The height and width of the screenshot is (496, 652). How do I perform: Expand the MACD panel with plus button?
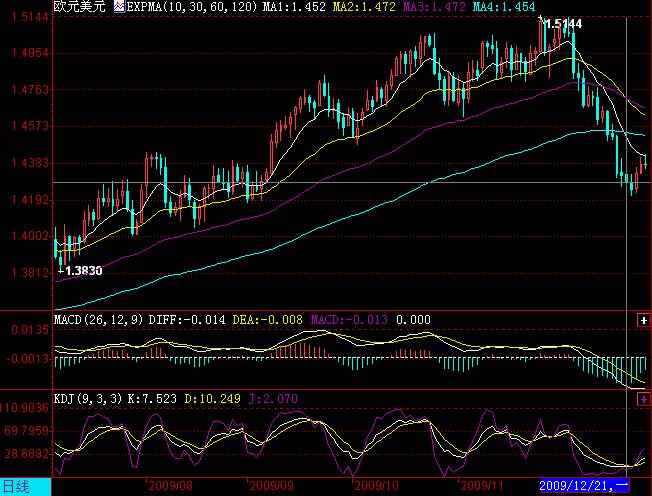643,321
